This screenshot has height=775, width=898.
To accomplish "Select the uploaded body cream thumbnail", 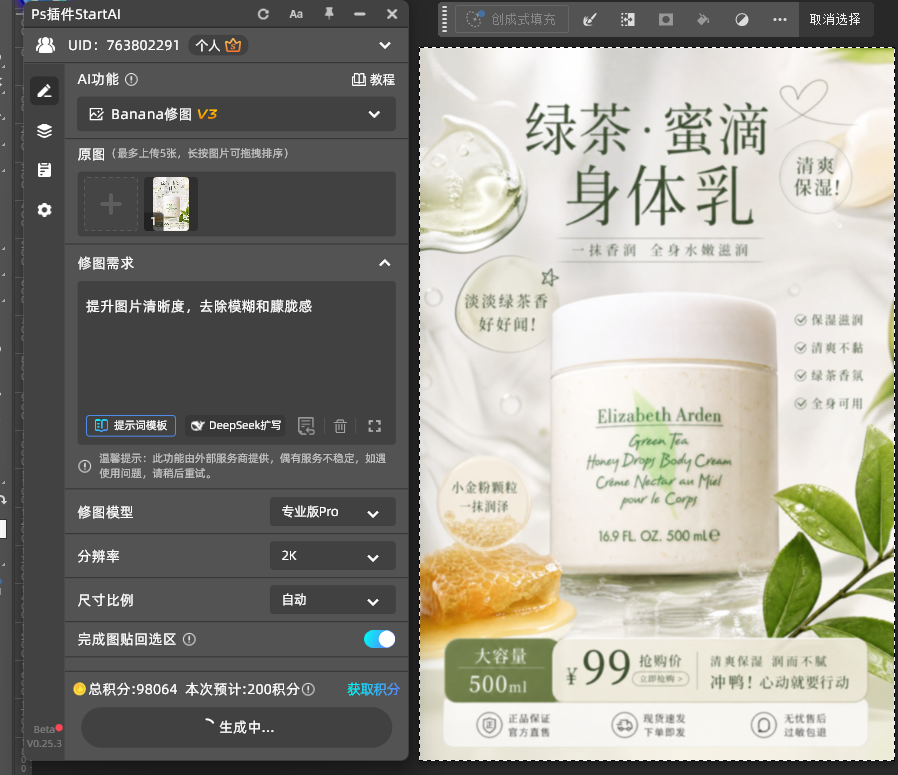I will 171,204.
